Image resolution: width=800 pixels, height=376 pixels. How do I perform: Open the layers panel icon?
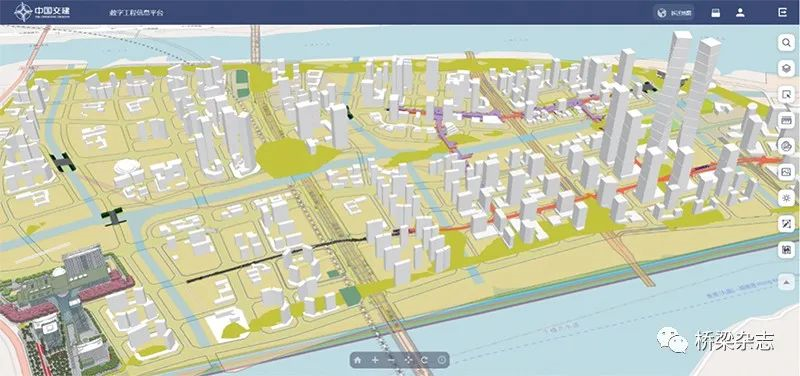point(786,69)
